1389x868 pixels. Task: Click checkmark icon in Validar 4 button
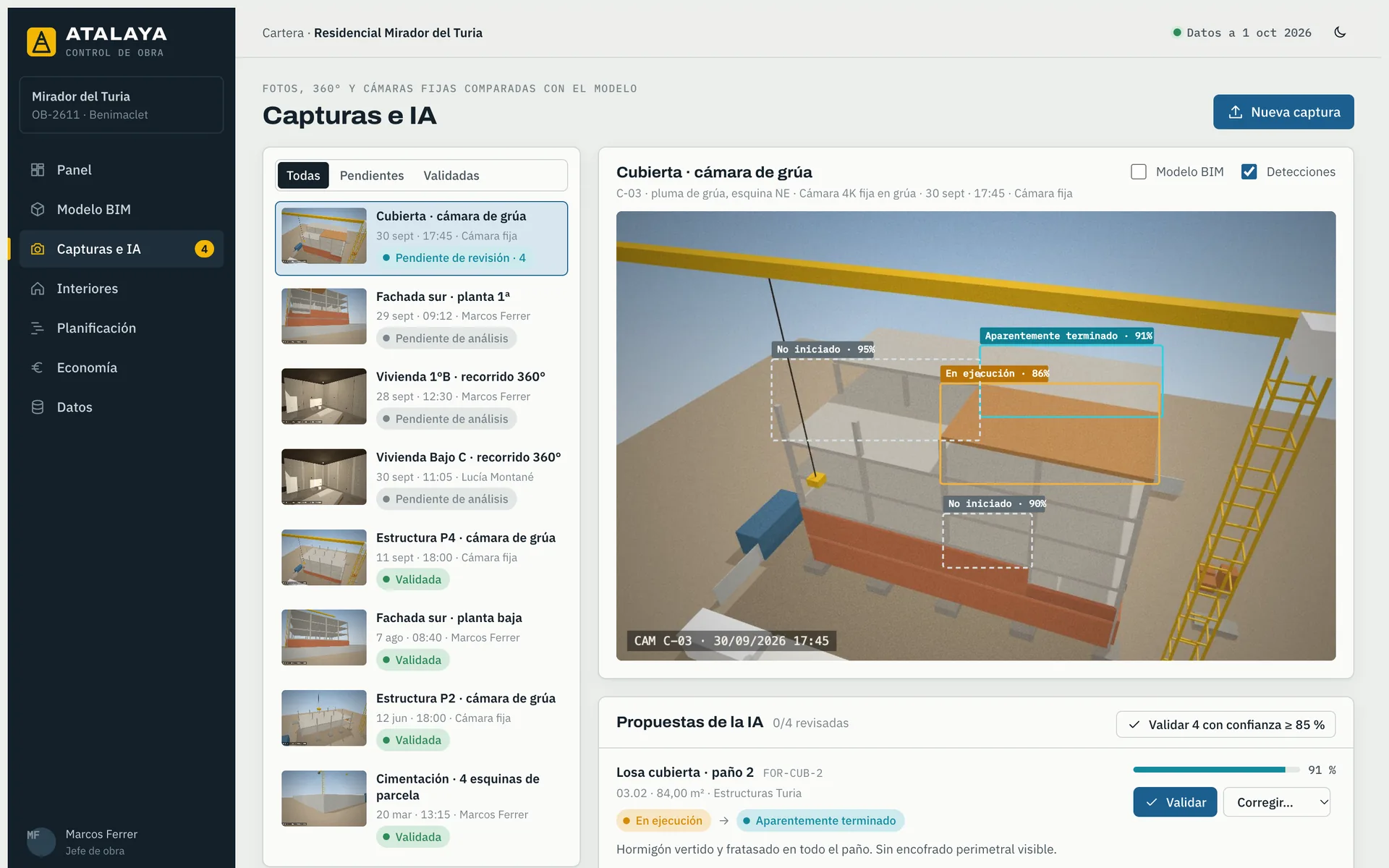pos(1134,725)
